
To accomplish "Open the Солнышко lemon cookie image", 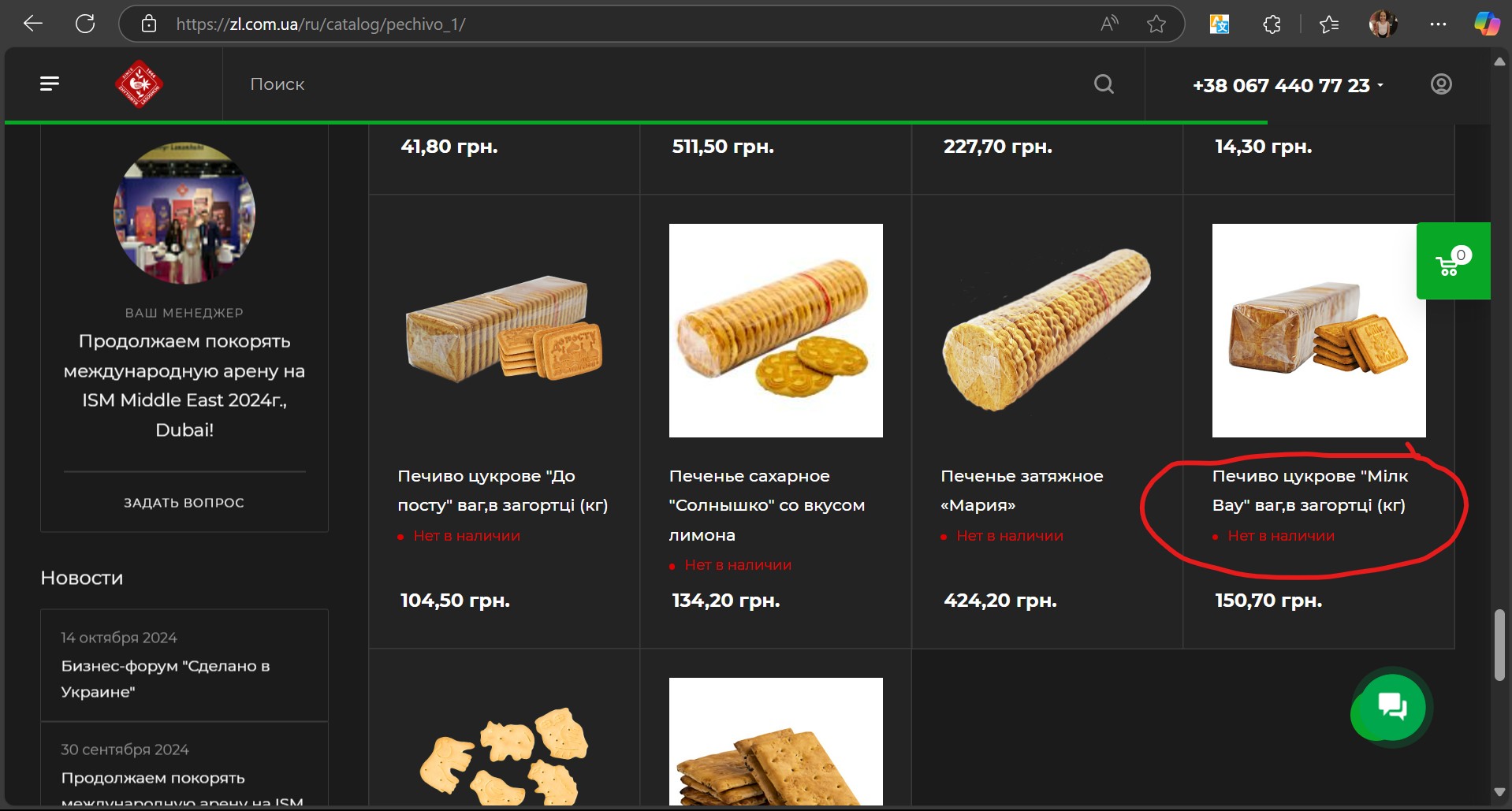I will tap(776, 330).
